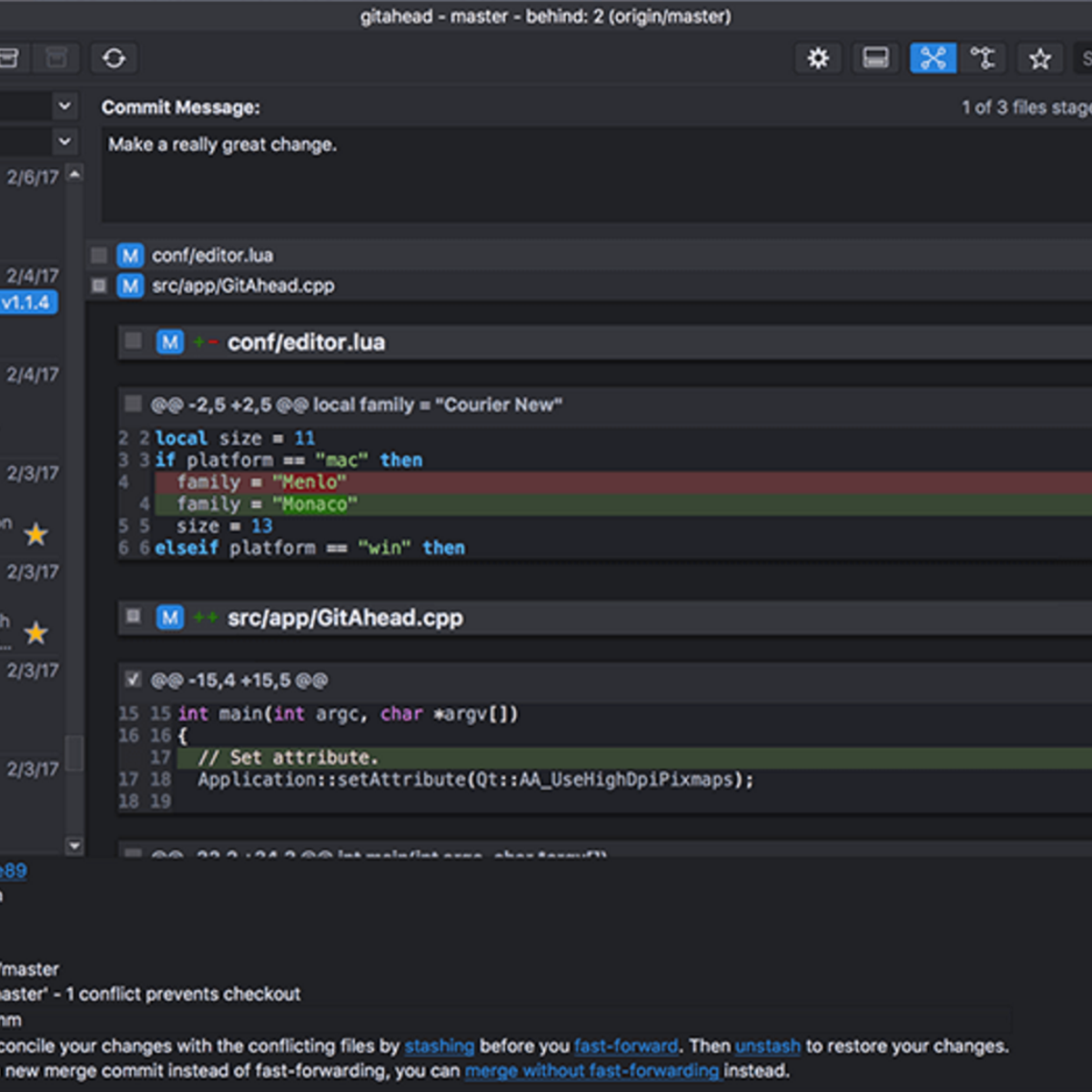Click the conf/editor.lua file name in list
1092x1092 pixels.
pyautogui.click(x=213, y=256)
